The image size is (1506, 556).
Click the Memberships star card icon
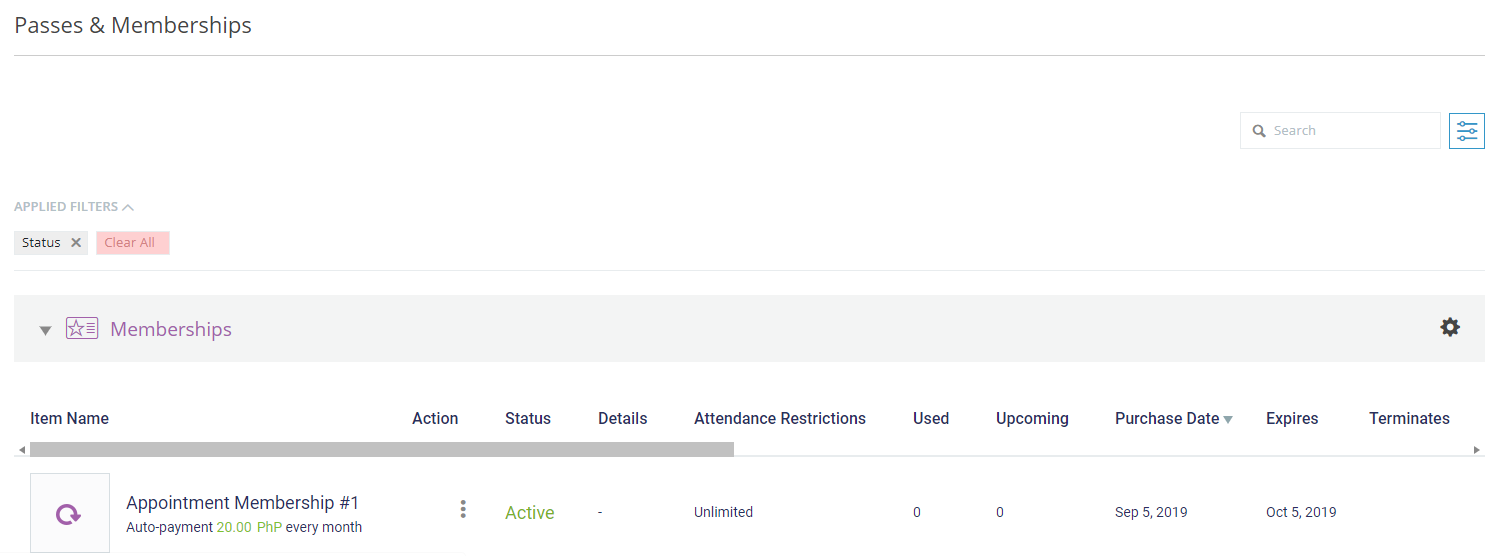coord(82,328)
